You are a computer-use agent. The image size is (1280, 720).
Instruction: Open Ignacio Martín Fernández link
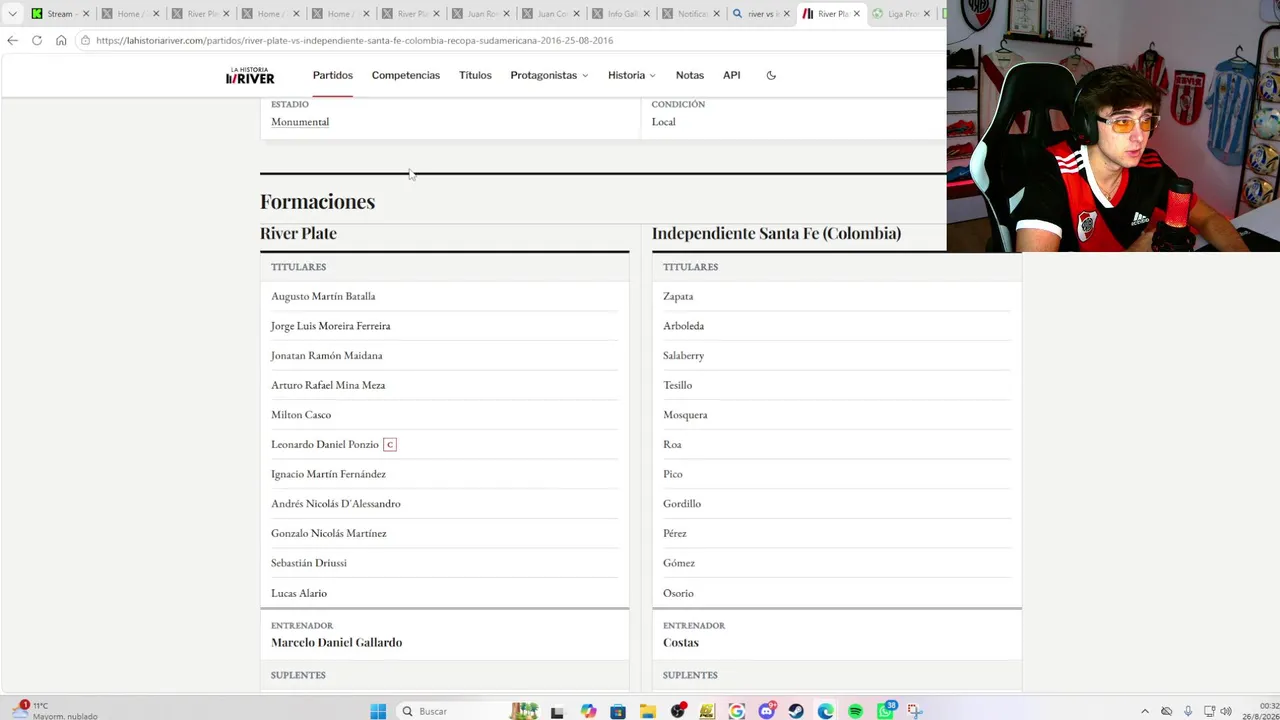[x=328, y=474]
